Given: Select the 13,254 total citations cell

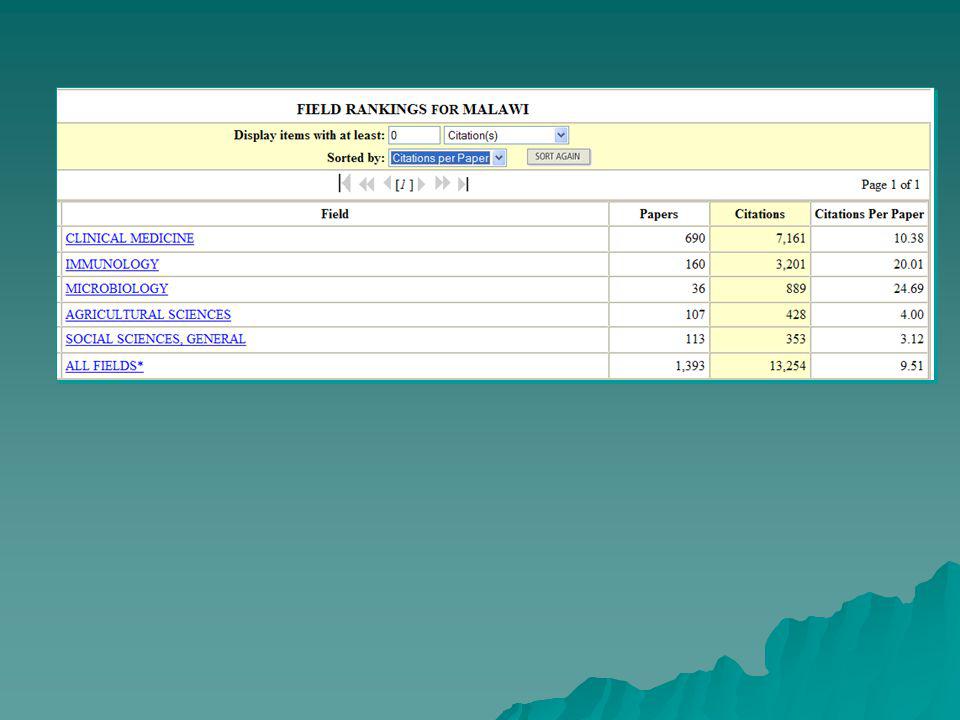Looking at the screenshot, I should [x=760, y=366].
